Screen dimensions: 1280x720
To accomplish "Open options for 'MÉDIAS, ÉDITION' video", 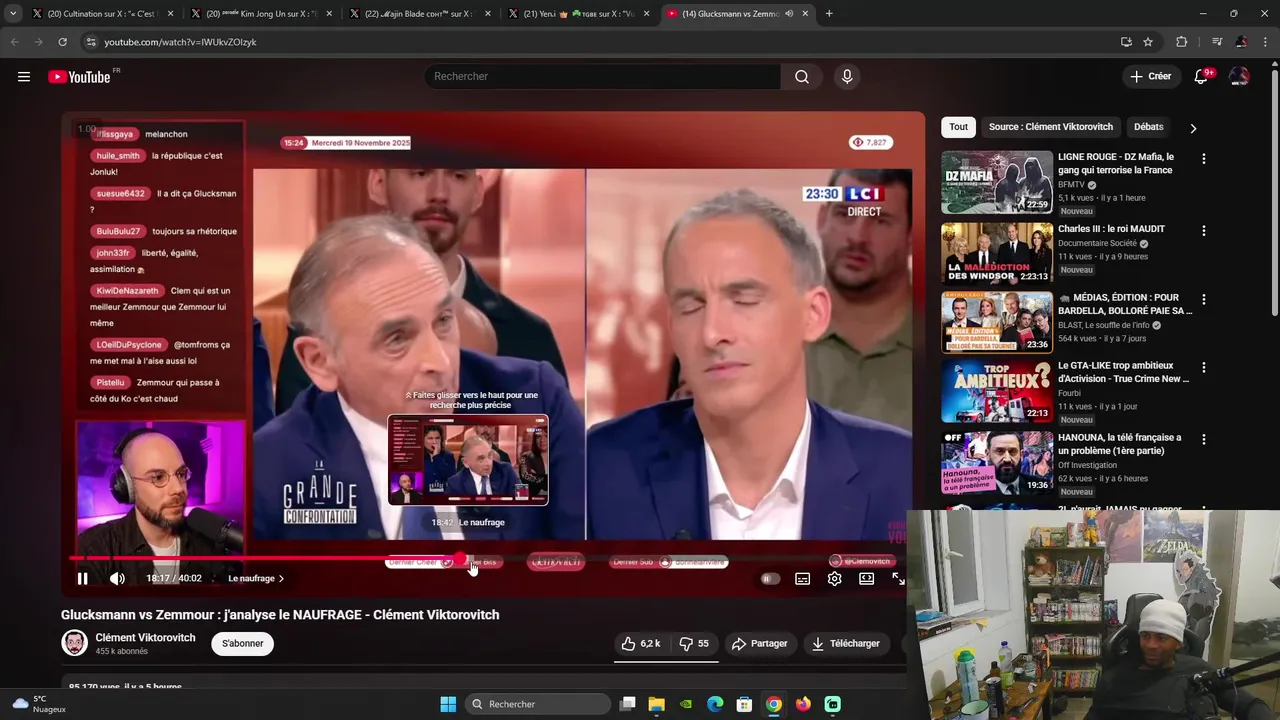I will point(1203,299).
